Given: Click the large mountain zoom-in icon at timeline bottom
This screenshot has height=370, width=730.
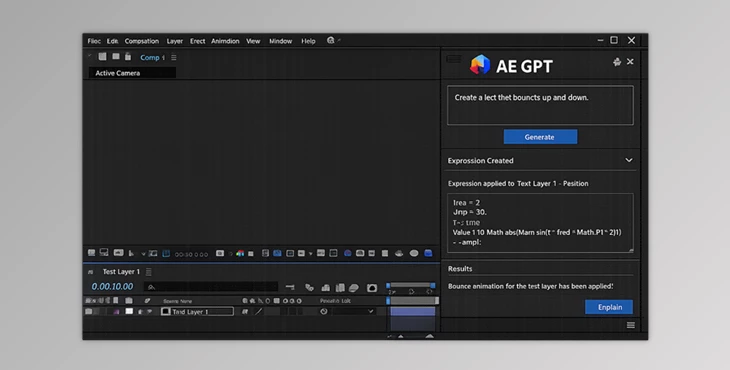Looking at the screenshot, I should click(x=430, y=336).
